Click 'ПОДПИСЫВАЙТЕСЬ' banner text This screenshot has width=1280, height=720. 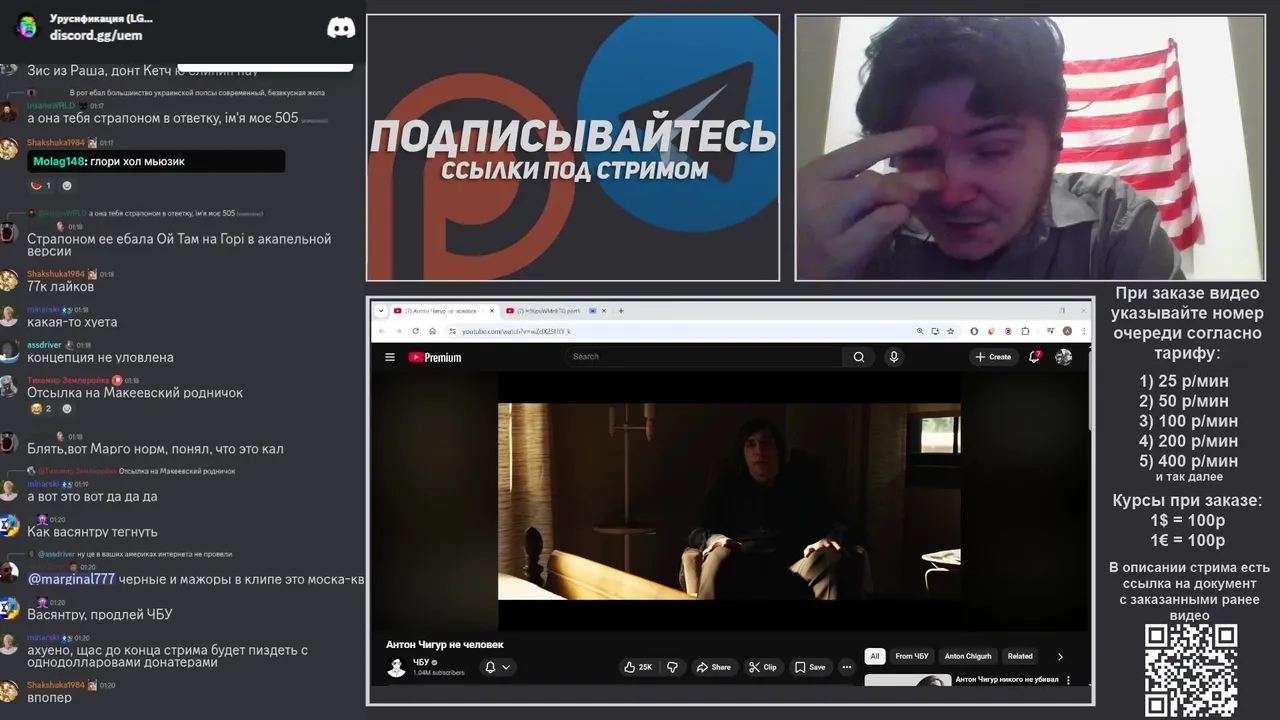click(x=573, y=136)
